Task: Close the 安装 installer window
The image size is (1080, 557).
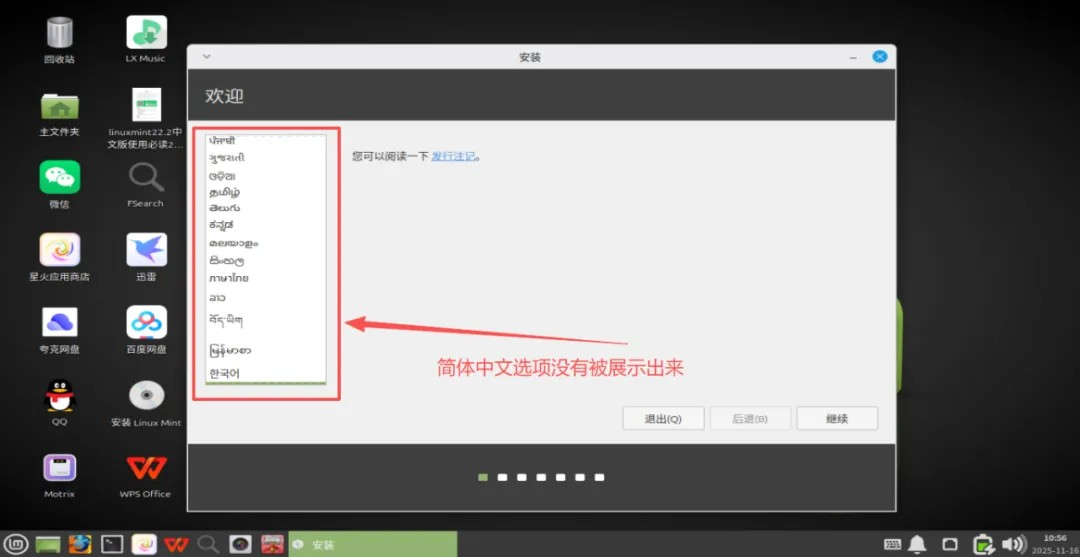Action: click(x=880, y=57)
